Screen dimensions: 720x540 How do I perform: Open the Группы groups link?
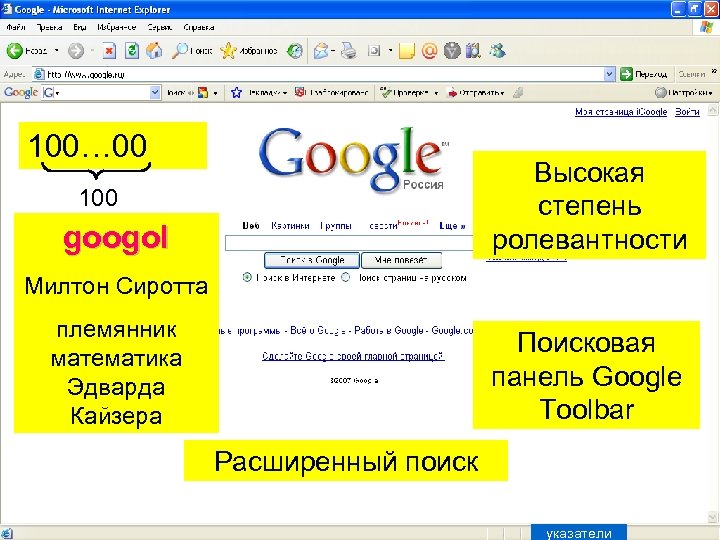(x=336, y=225)
